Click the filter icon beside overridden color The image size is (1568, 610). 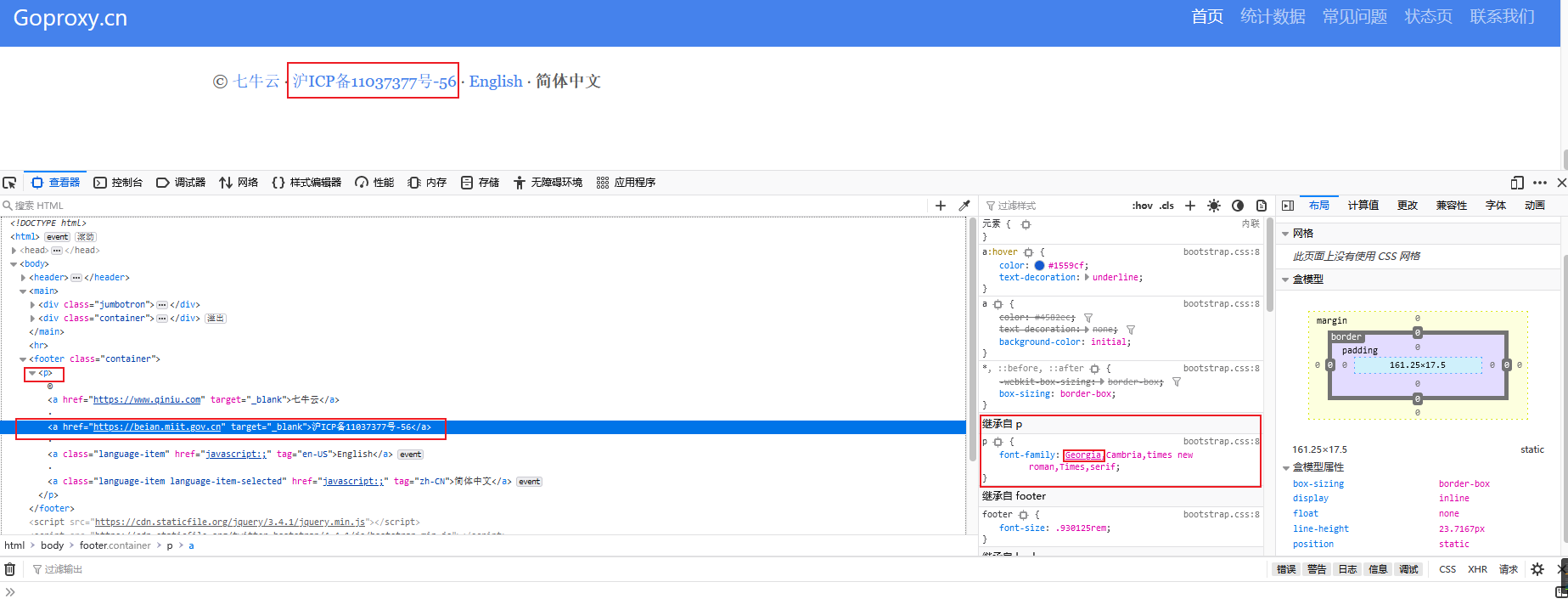[x=1088, y=318]
